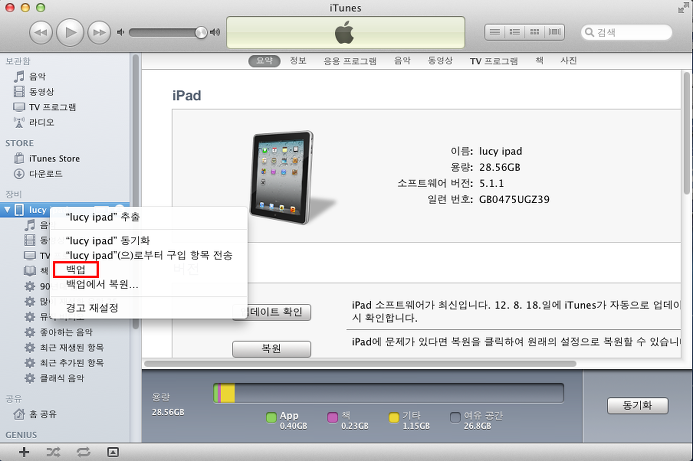
Task: Select the lucy device in sidebar
Action: [x=38, y=210]
